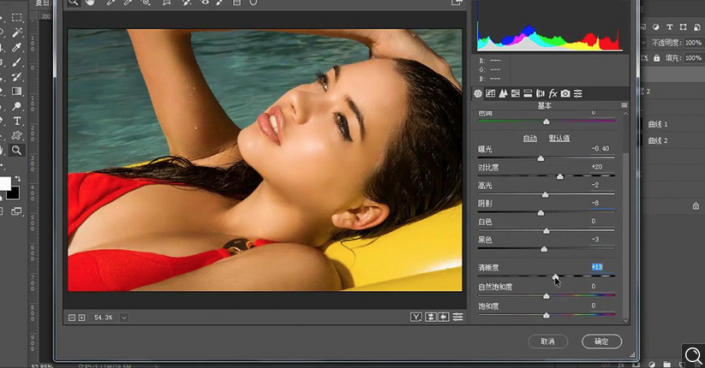Click the 对比度 contrast slider handle

[x=560, y=176]
